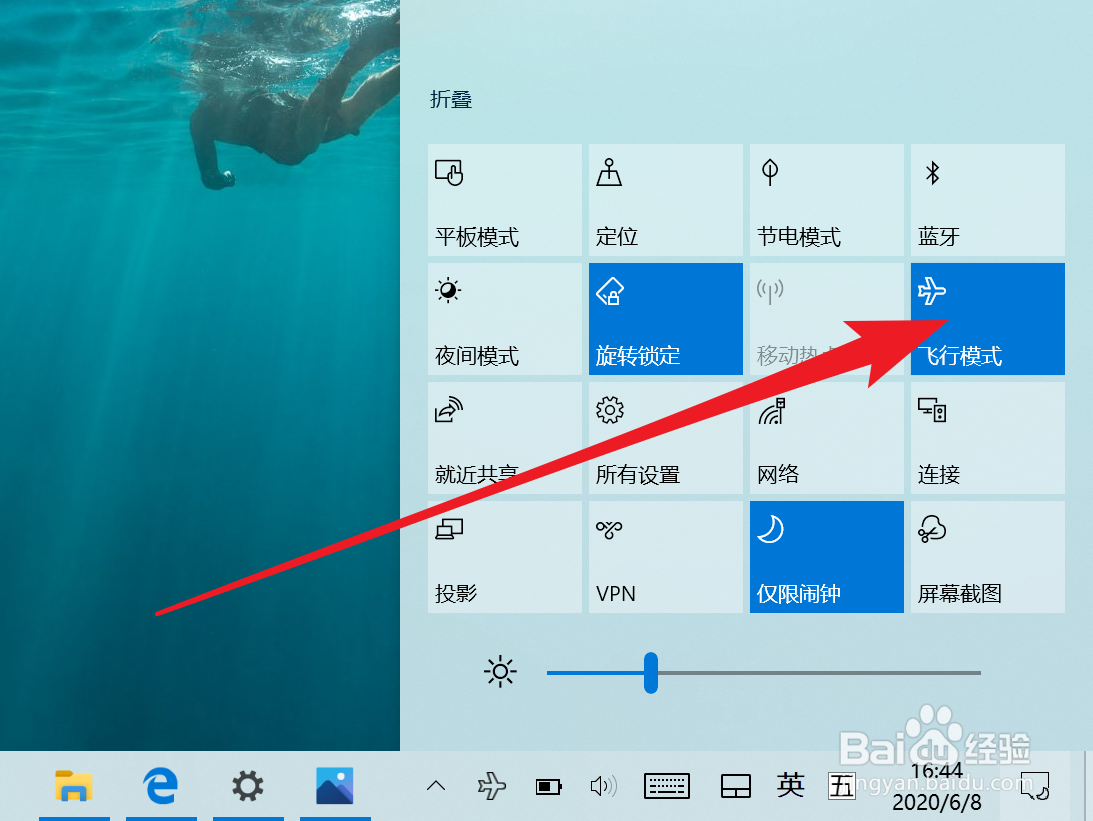1093x821 pixels.
Task: Open the VPN quick action
Action: click(x=665, y=557)
